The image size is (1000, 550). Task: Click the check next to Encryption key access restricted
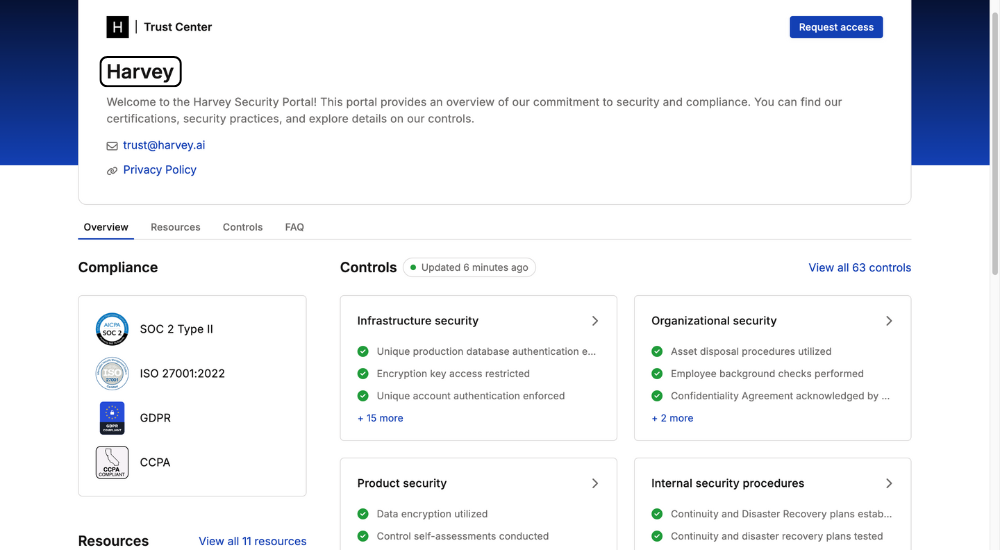pos(363,374)
